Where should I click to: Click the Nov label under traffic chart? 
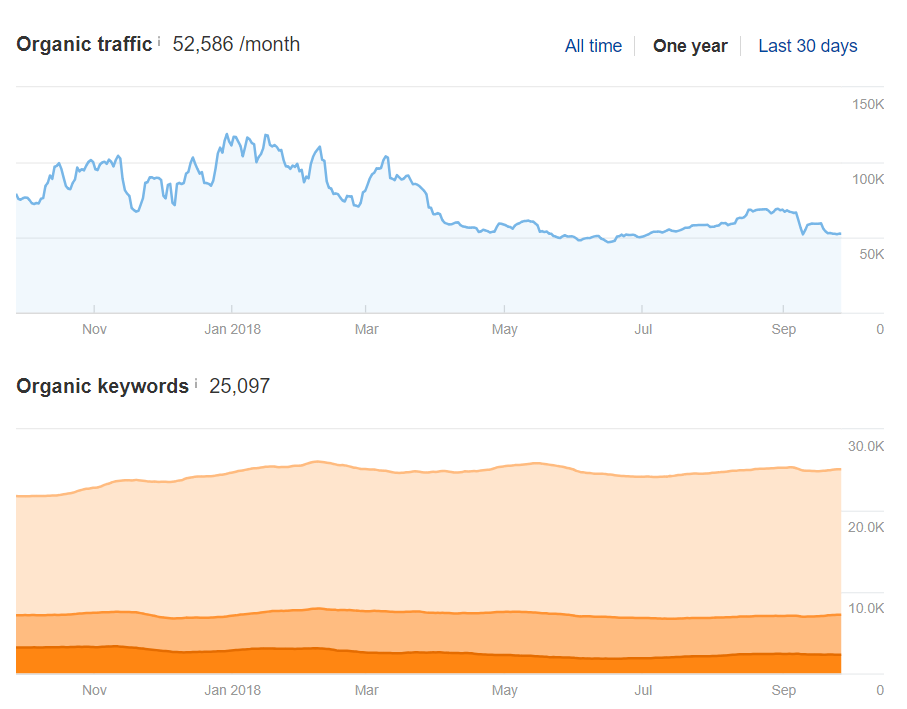tap(94, 329)
